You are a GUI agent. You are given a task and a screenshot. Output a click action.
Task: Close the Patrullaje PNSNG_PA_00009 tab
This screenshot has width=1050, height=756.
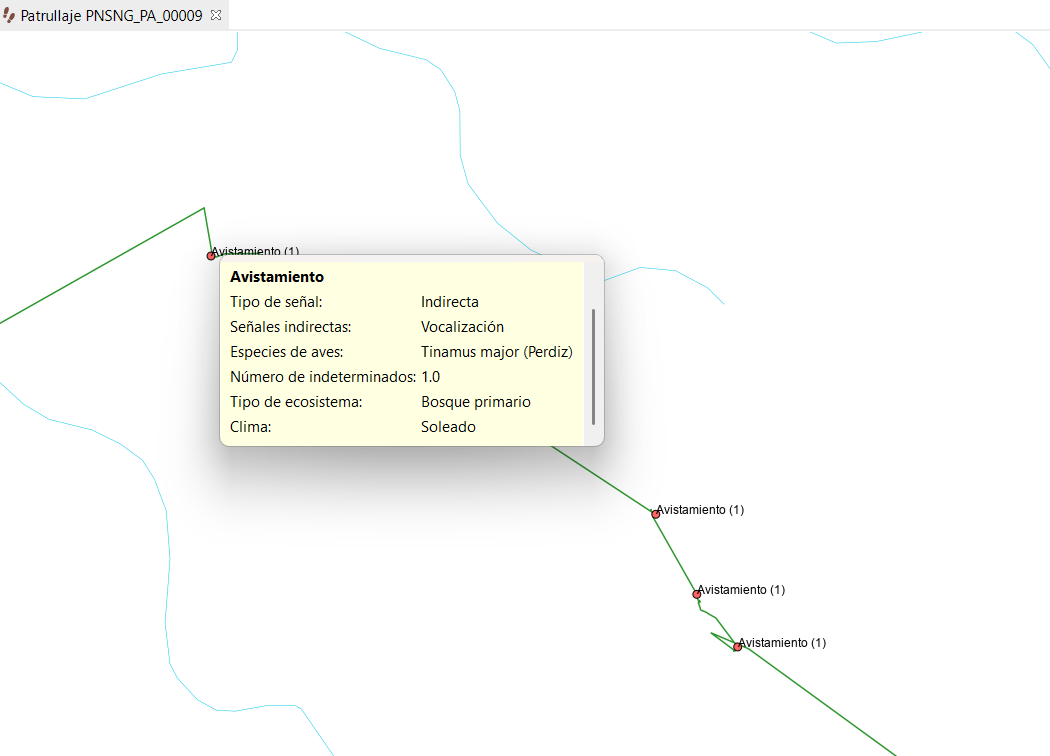[x=216, y=16]
